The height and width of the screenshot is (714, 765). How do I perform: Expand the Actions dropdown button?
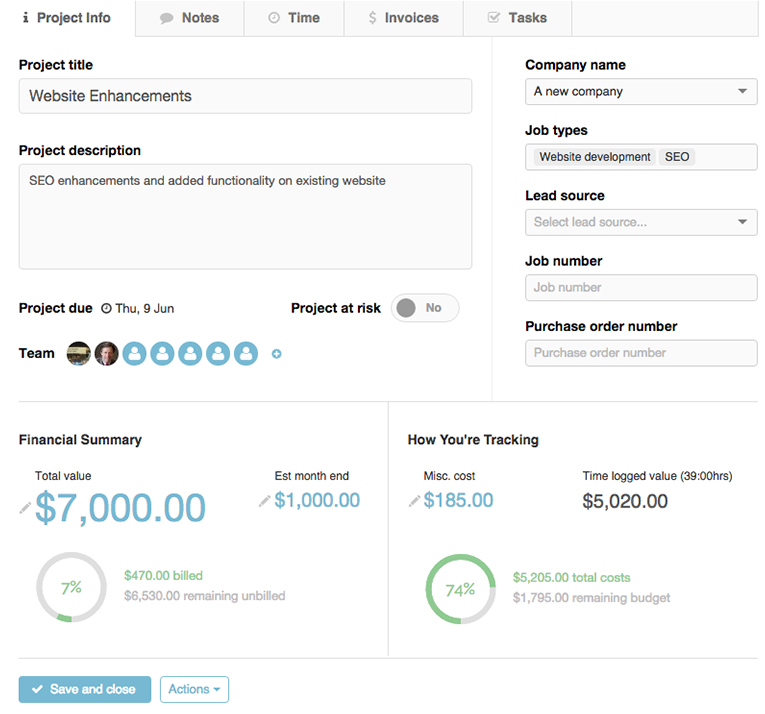point(194,689)
